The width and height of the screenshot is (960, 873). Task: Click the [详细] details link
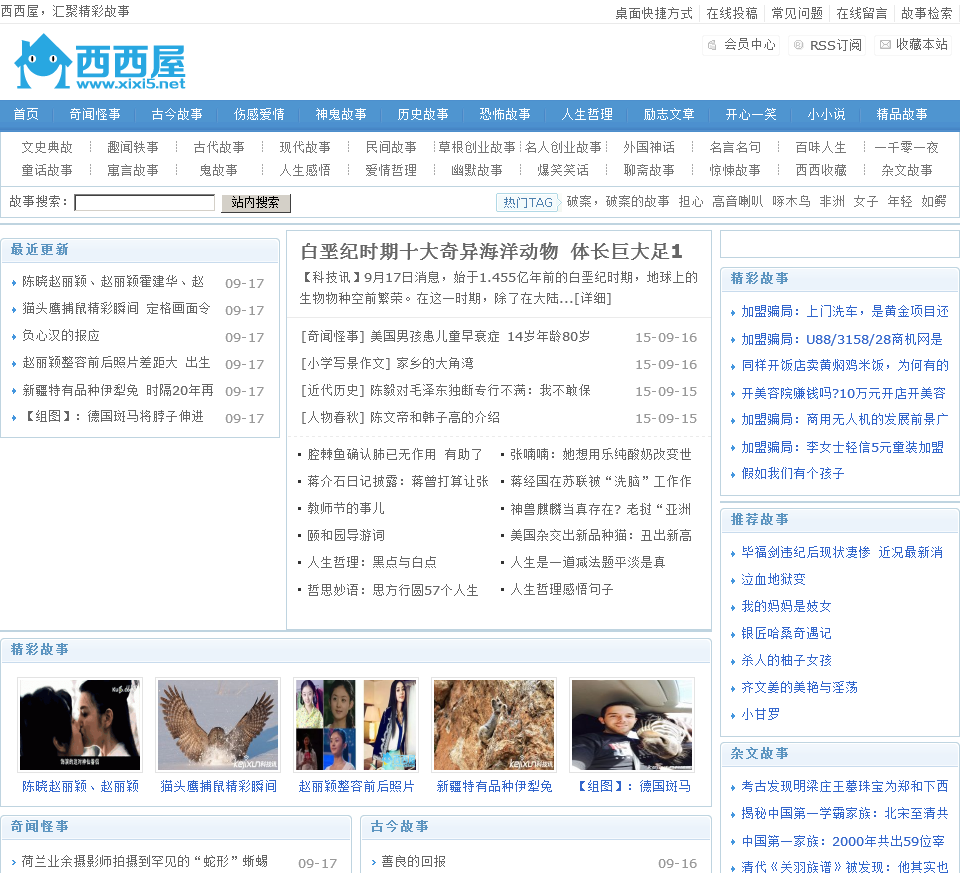pos(593,299)
